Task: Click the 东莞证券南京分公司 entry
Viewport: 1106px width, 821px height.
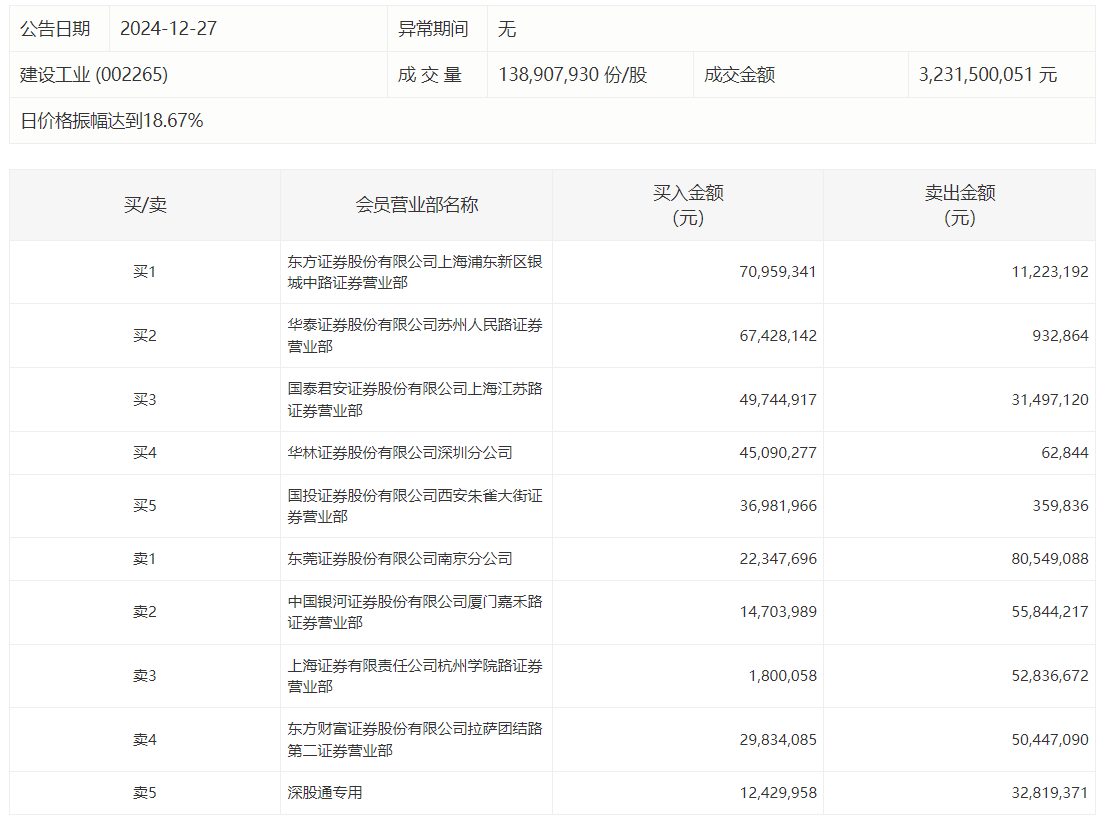Action: [400, 559]
